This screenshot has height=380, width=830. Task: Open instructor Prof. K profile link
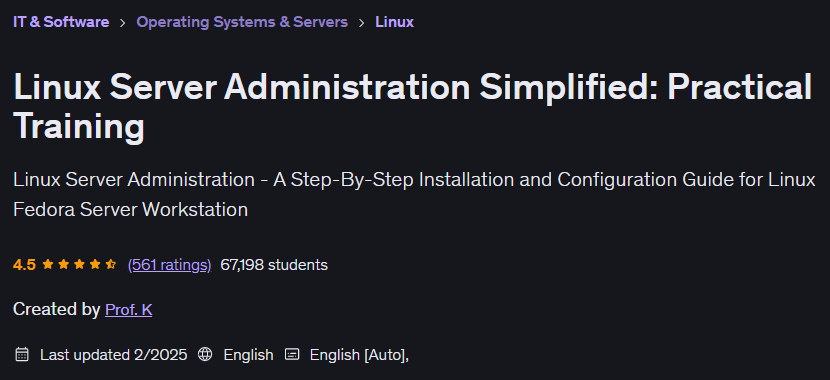129,309
